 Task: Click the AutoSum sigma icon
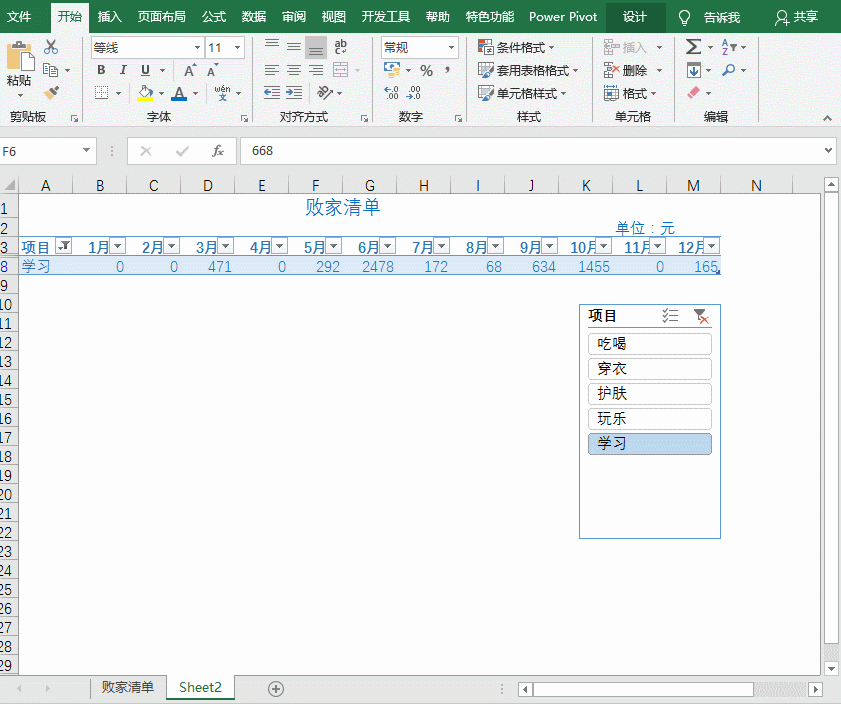694,47
